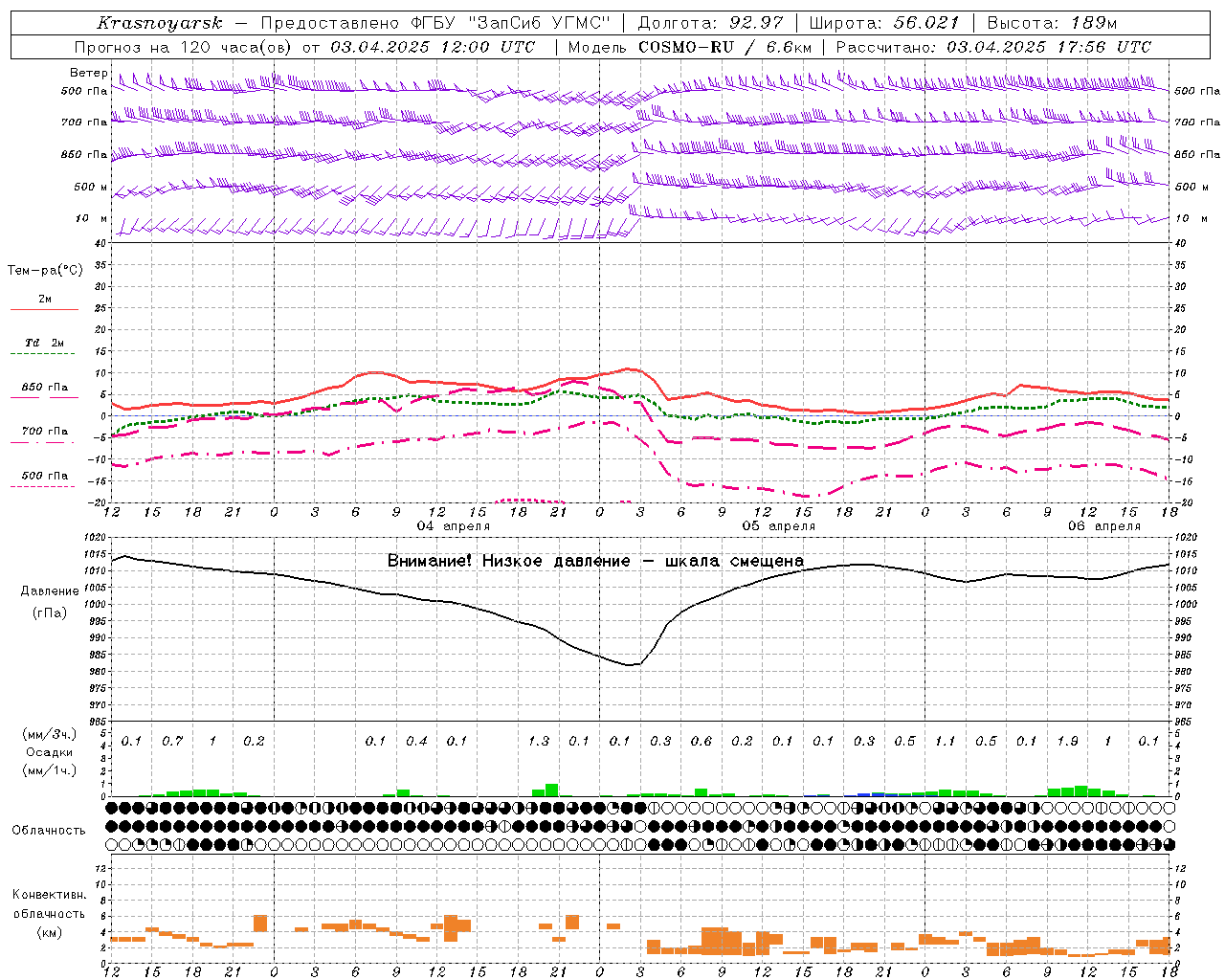The height and width of the screenshot is (980, 1225).
Task: Click the 'Тем-ра(°C)' temperature label
Action: coord(45,270)
